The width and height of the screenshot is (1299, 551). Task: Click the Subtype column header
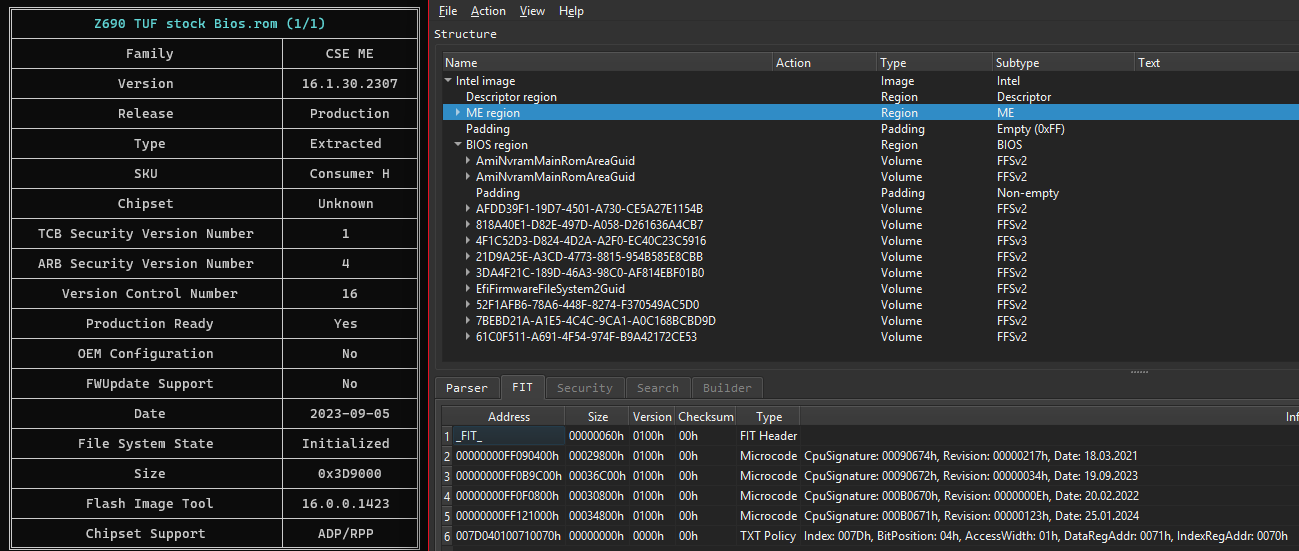pos(1063,63)
